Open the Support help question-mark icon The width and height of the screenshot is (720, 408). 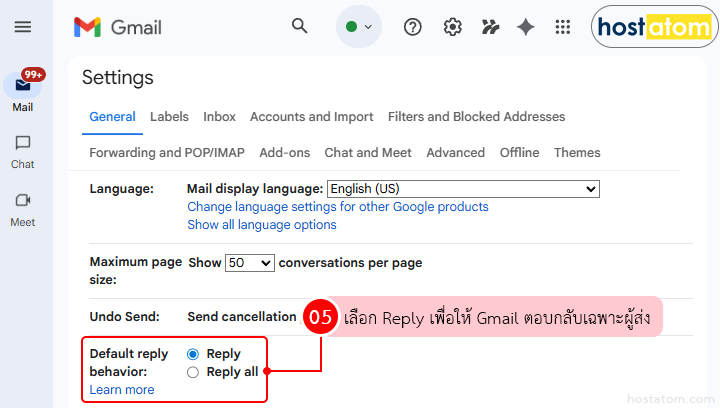pyautogui.click(x=412, y=27)
